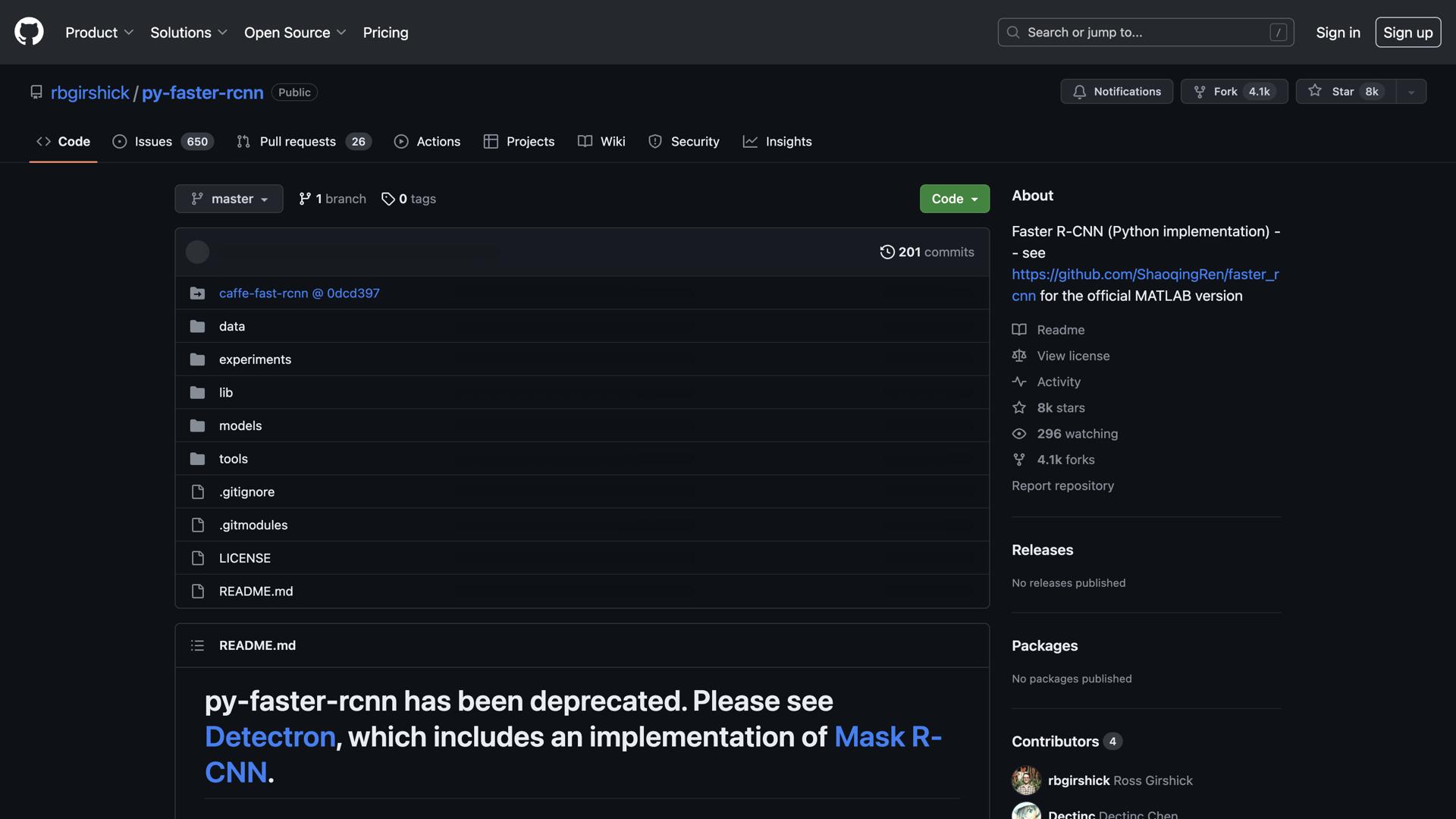This screenshot has width=1456, height=819.
Task: Click the commit history clock icon
Action: coord(886,252)
